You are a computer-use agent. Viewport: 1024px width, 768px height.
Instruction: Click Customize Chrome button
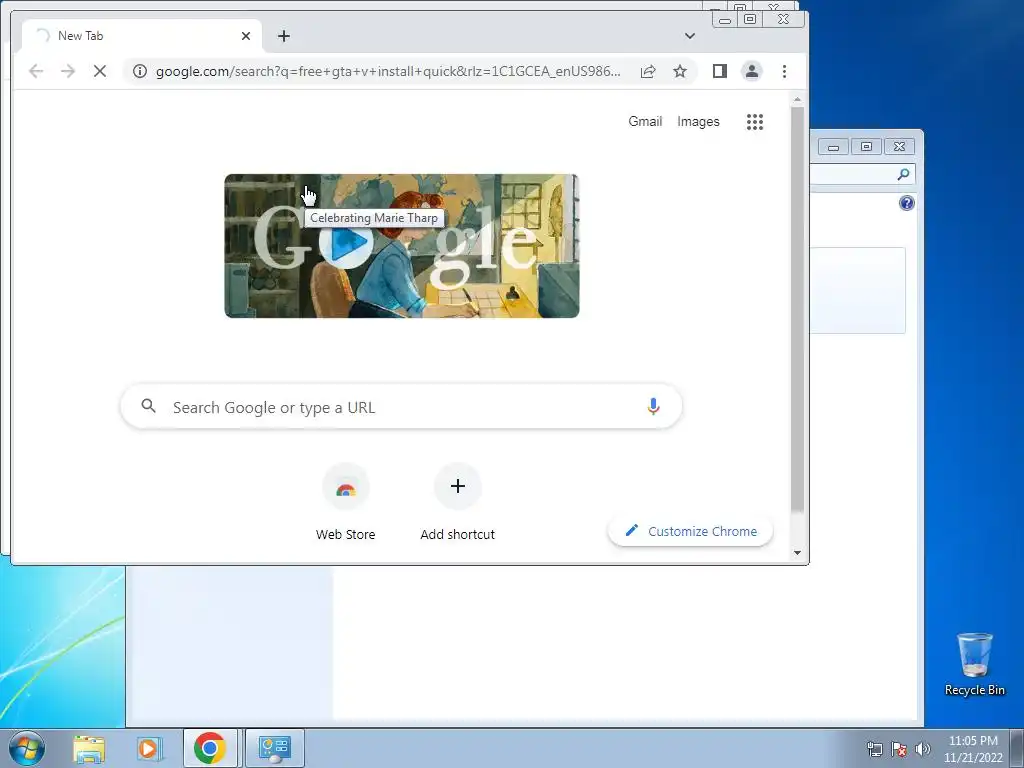690,532
